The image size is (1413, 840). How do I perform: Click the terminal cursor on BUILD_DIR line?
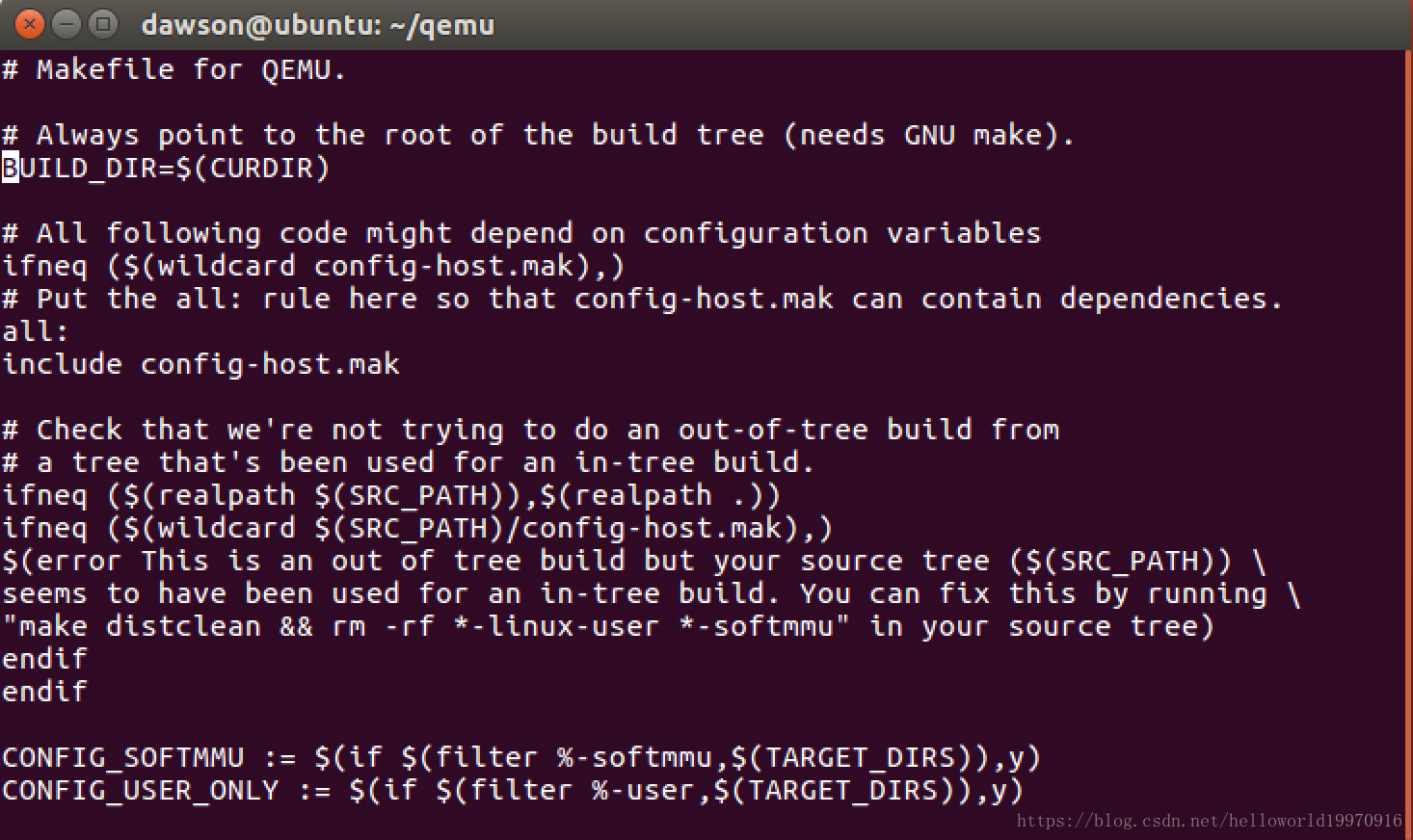[x=10, y=168]
